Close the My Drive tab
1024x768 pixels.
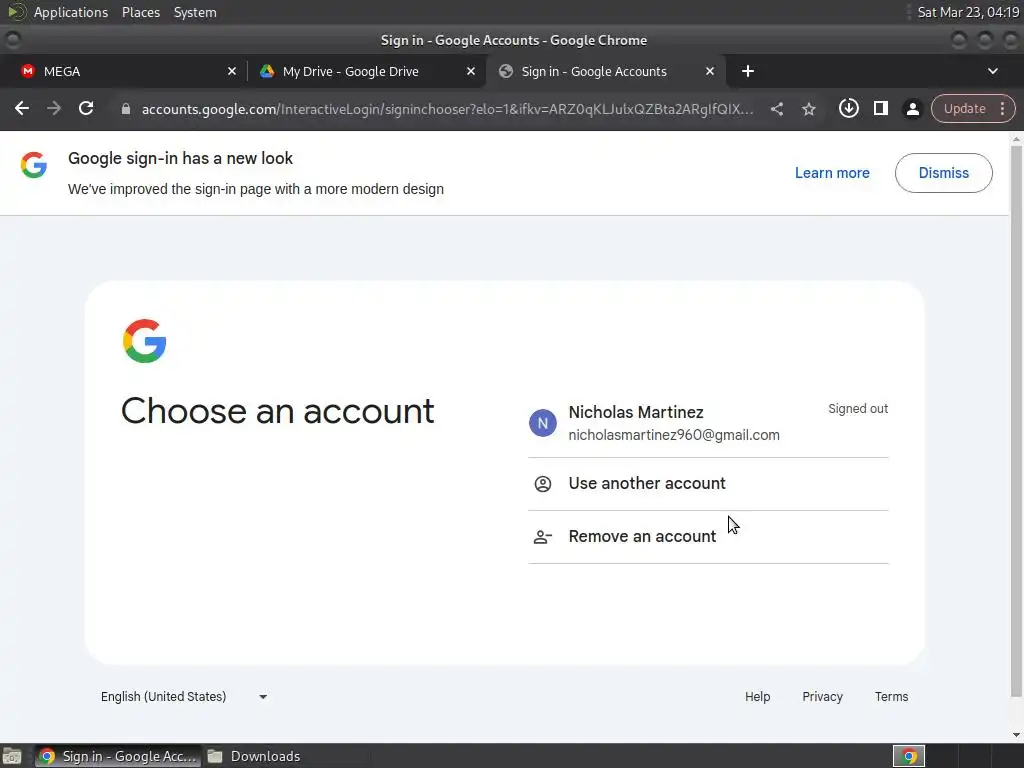(470, 71)
